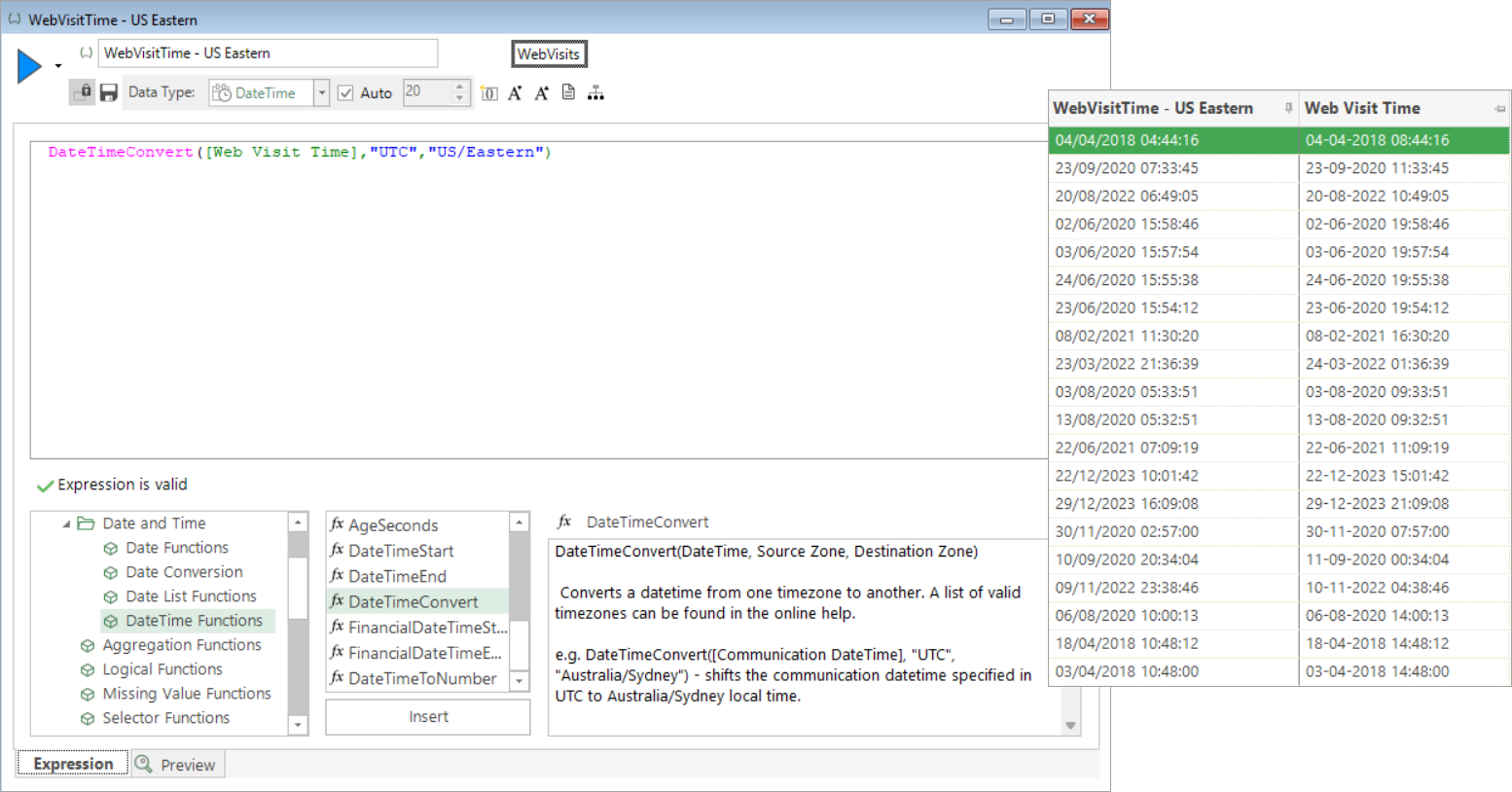The image size is (1512, 792).
Task: Select Date Functions in the tree
Action: (177, 548)
